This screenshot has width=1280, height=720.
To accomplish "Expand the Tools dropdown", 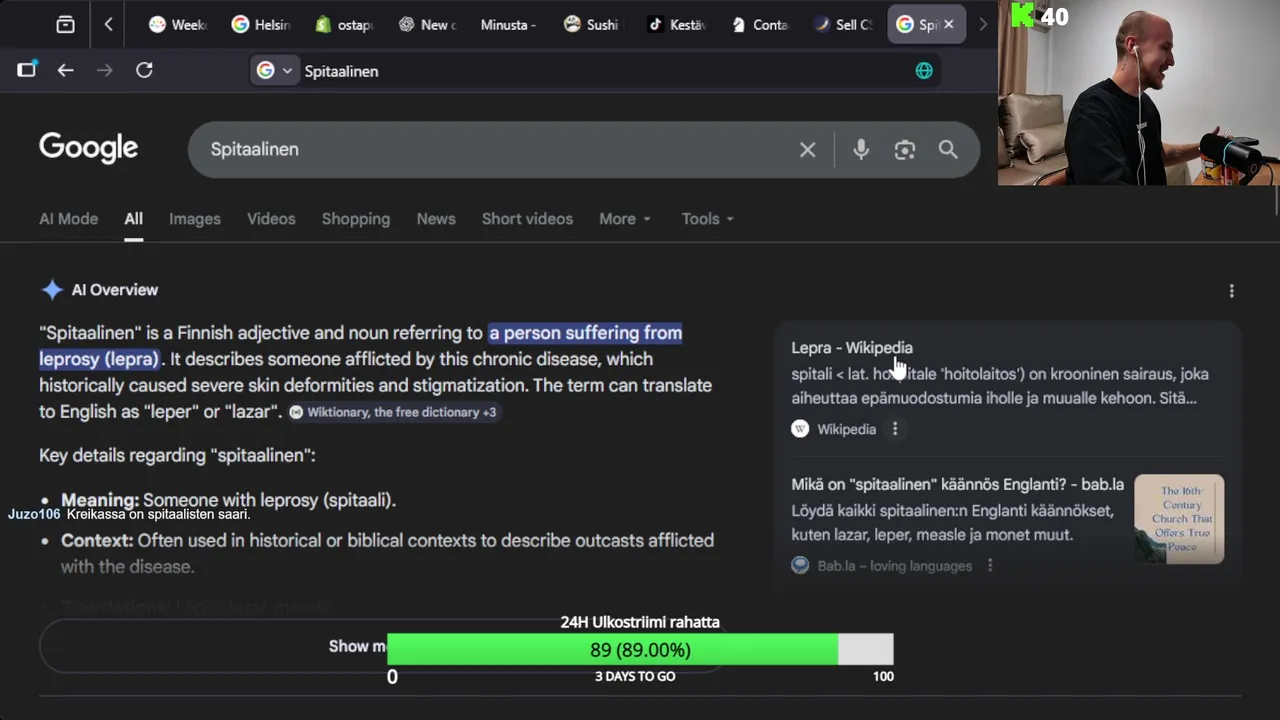I will [x=707, y=219].
